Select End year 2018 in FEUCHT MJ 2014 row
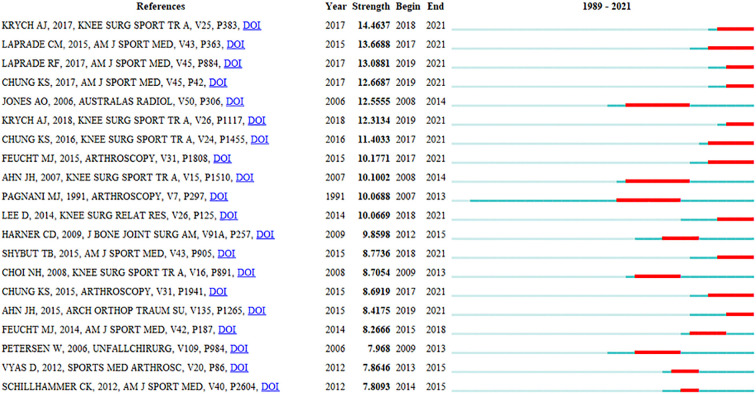 pyautogui.click(x=436, y=330)
